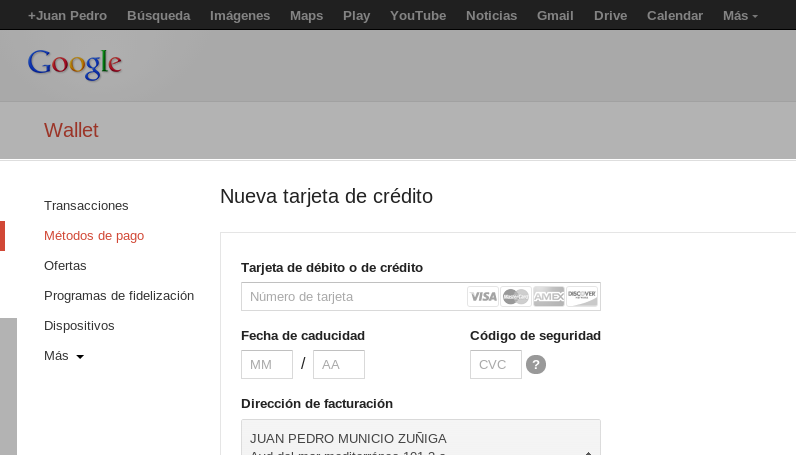
Task: Click the MasterCard icon
Action: tap(516, 297)
